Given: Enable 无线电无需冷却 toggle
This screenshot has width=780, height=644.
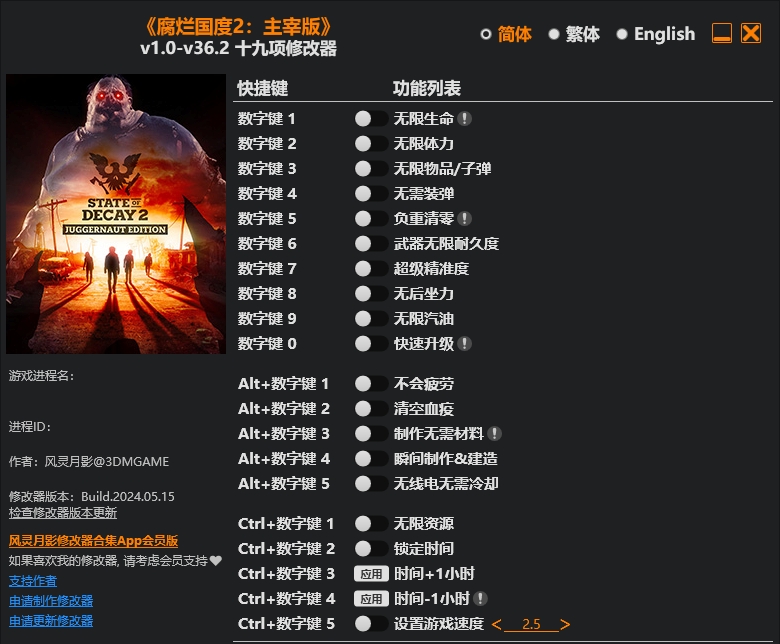Looking at the screenshot, I should coord(371,483).
